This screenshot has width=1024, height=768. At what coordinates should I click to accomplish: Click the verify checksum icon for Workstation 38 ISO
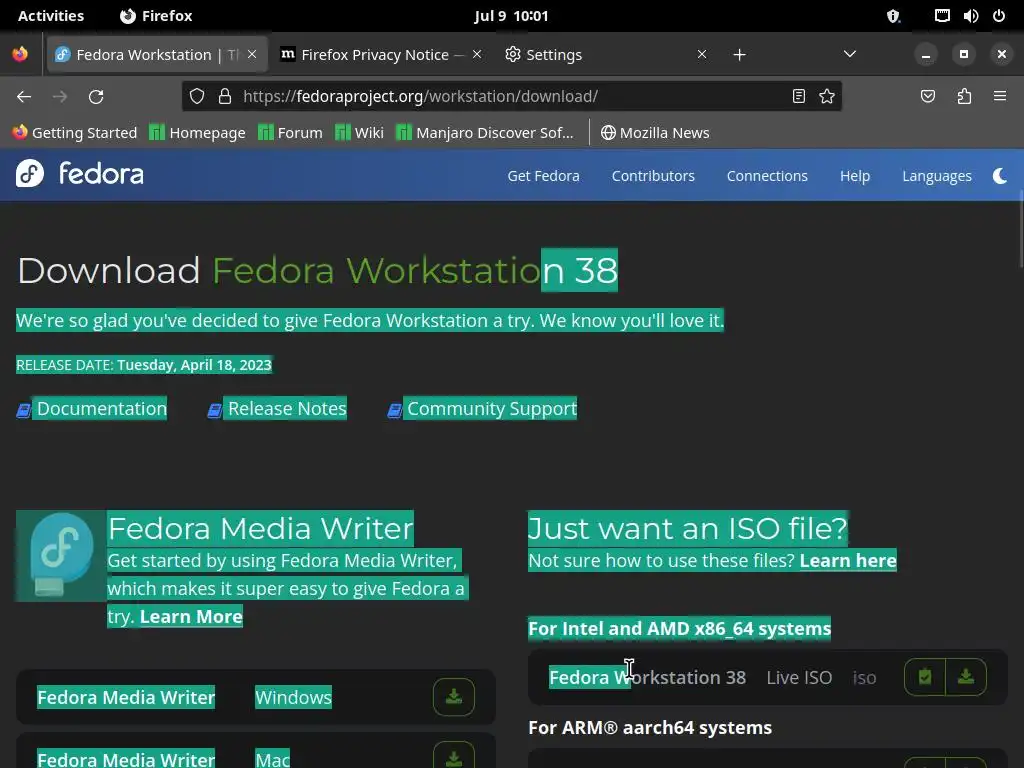tap(925, 677)
